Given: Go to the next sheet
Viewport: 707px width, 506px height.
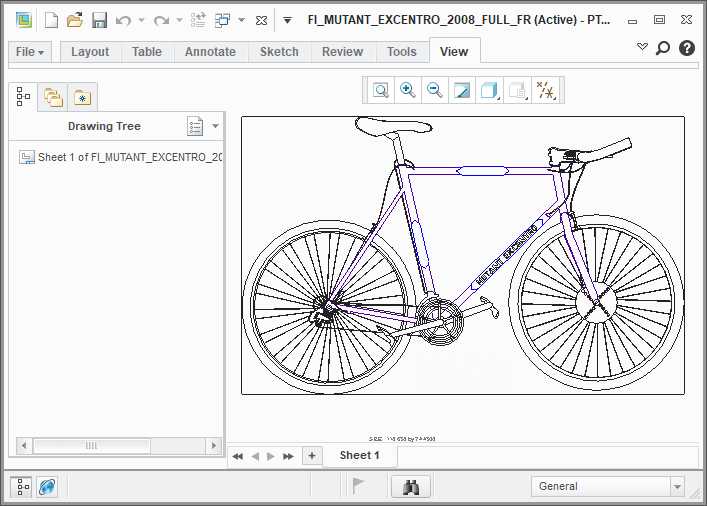Looking at the screenshot, I should pos(271,456).
